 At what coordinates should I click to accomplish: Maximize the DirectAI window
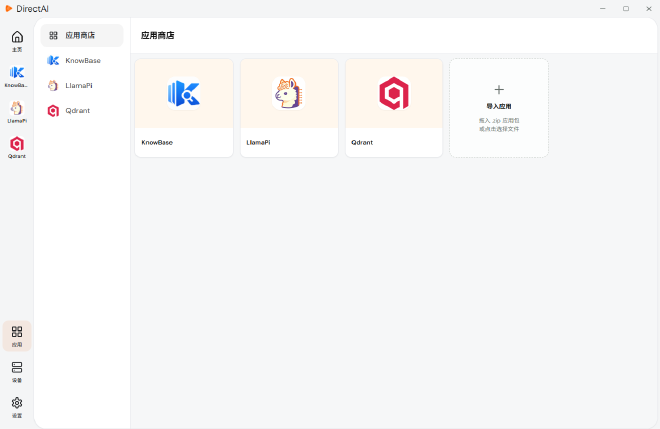[x=626, y=8]
